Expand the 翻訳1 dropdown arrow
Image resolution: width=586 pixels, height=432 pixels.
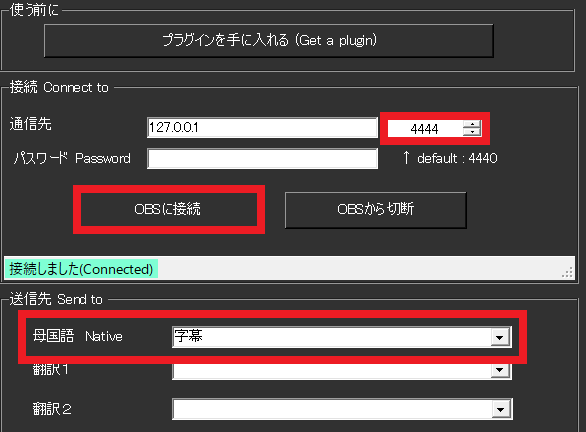pyautogui.click(x=500, y=370)
